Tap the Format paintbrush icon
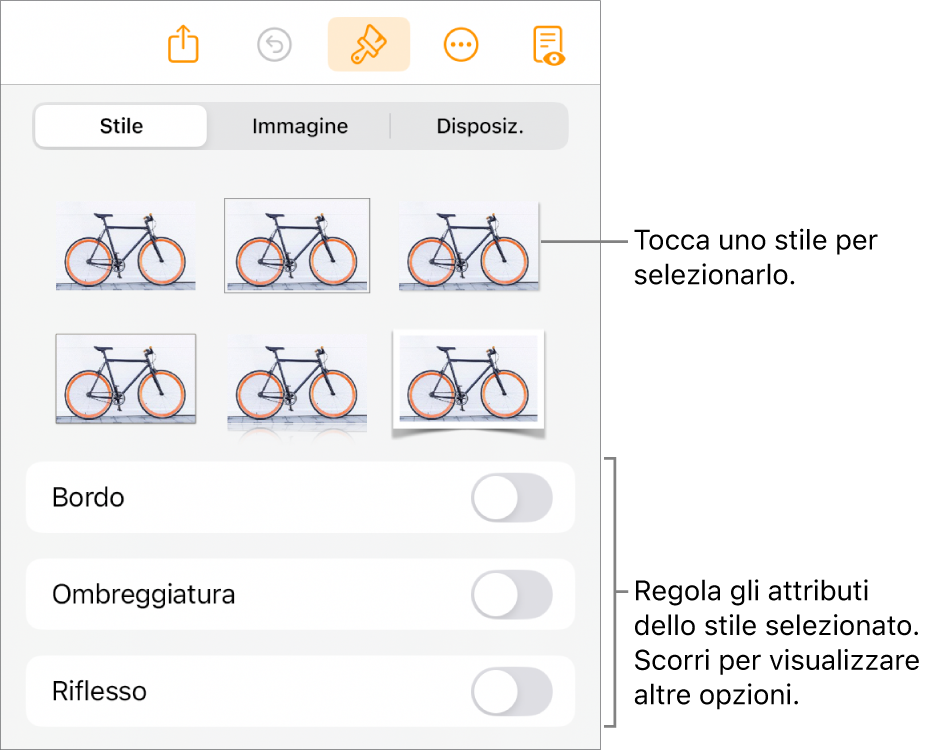This screenshot has height=750, width=940. point(368,45)
